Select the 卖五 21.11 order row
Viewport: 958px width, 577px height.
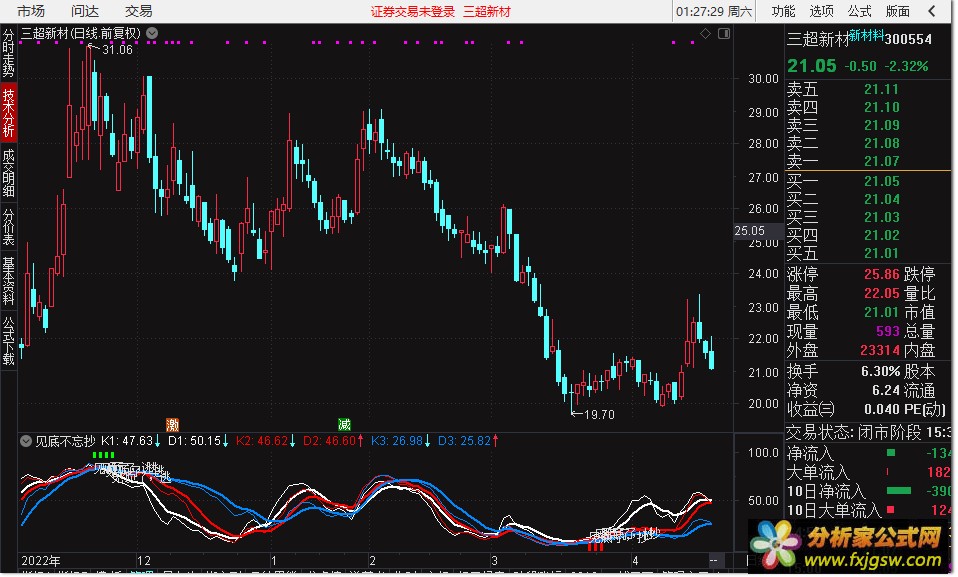point(868,89)
